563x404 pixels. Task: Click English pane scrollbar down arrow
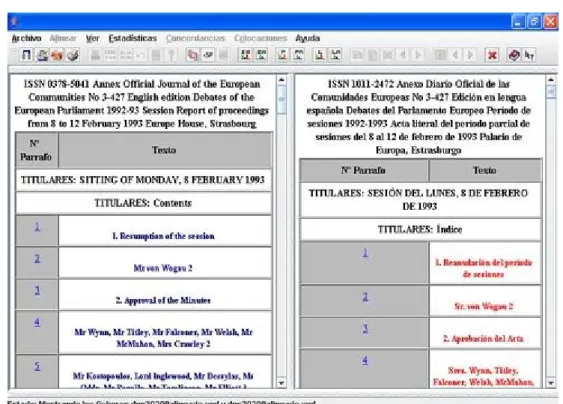[x=282, y=383]
